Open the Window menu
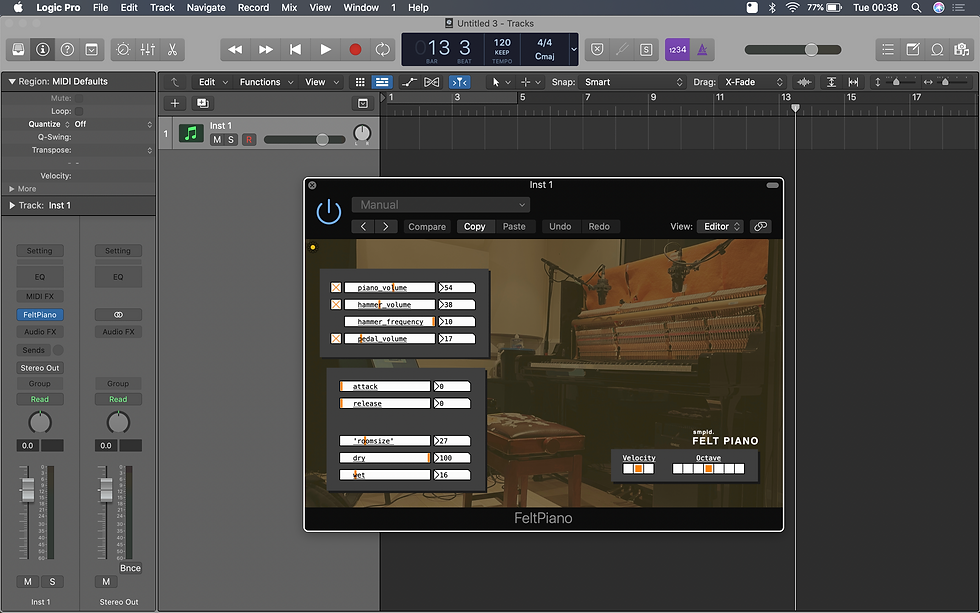Screen dimensions: 980x613 point(361,7)
